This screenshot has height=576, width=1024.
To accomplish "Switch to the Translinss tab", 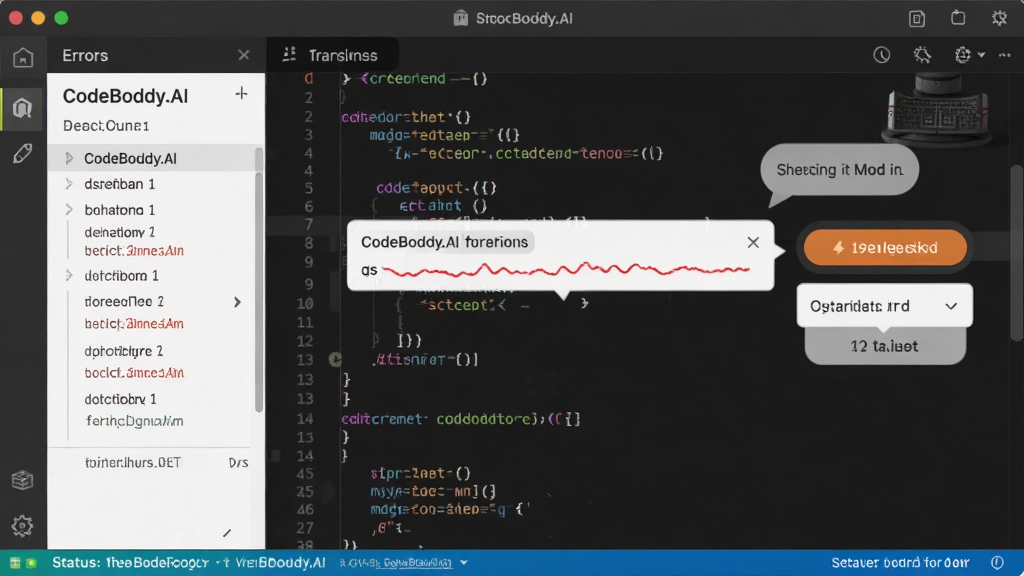I will click(332, 56).
